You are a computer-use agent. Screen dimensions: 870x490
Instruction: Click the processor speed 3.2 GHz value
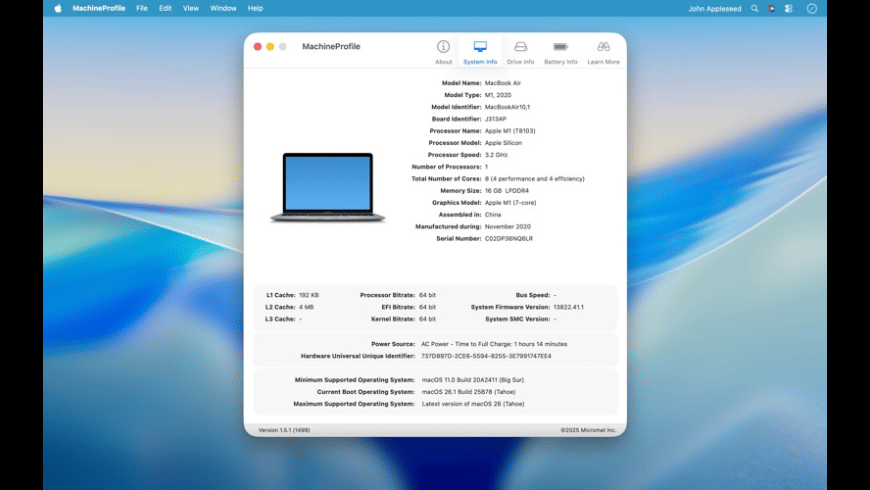(496, 155)
